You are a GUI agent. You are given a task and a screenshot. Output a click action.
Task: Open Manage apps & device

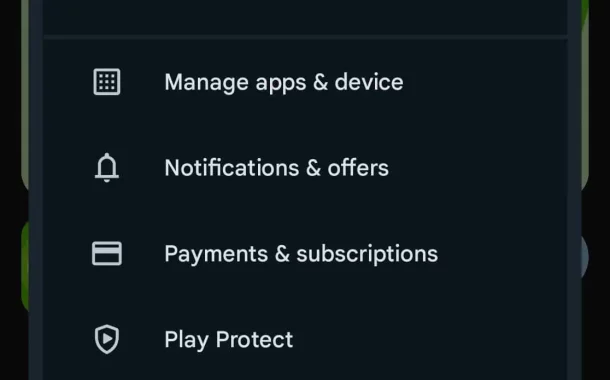pos(305,82)
